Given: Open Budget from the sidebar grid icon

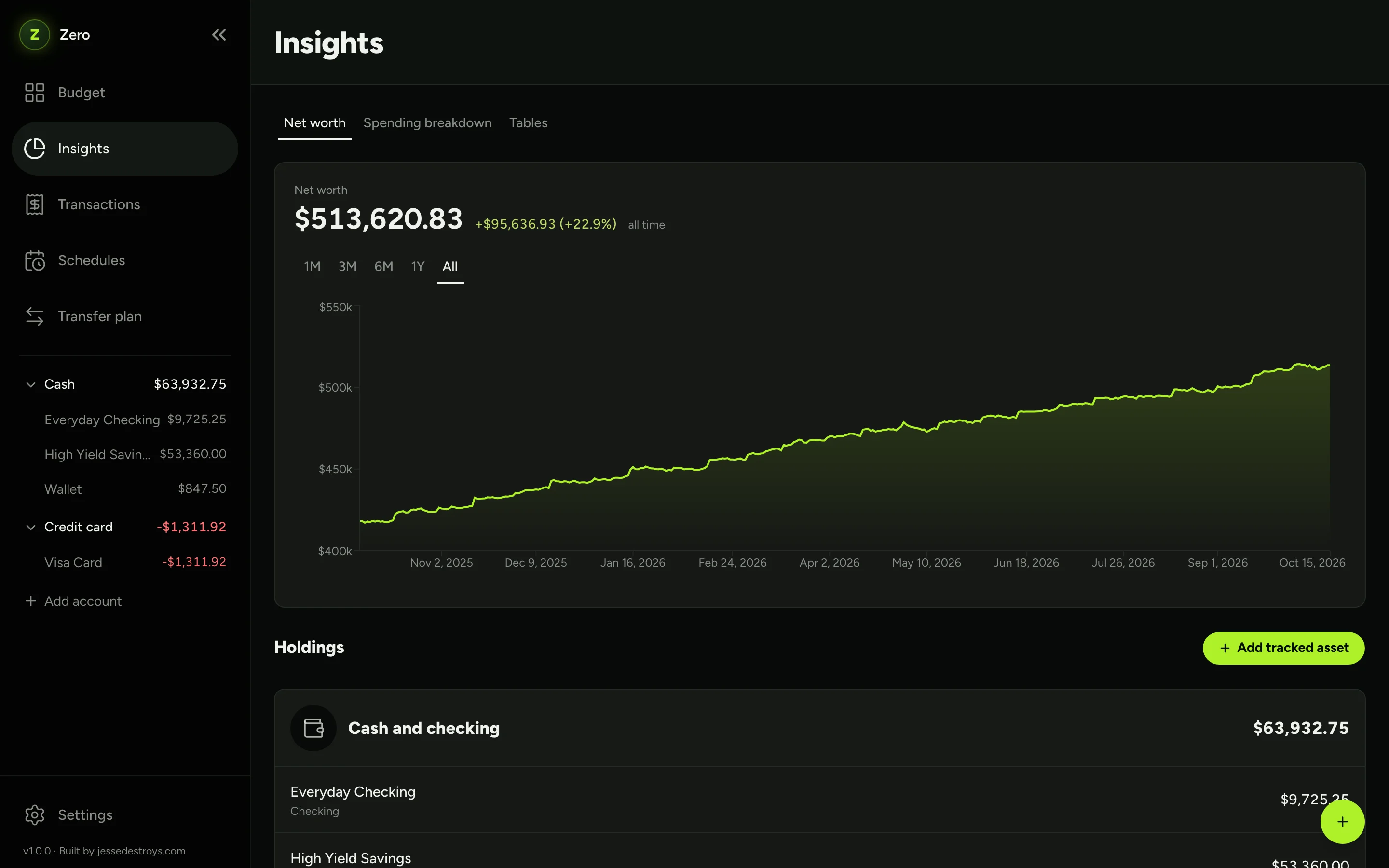Looking at the screenshot, I should click(x=34, y=93).
